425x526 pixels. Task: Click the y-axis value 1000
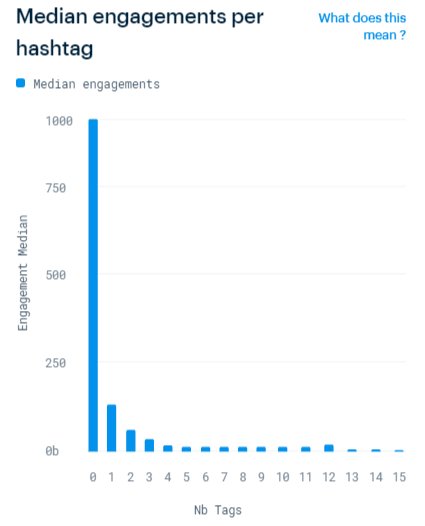click(x=59, y=121)
